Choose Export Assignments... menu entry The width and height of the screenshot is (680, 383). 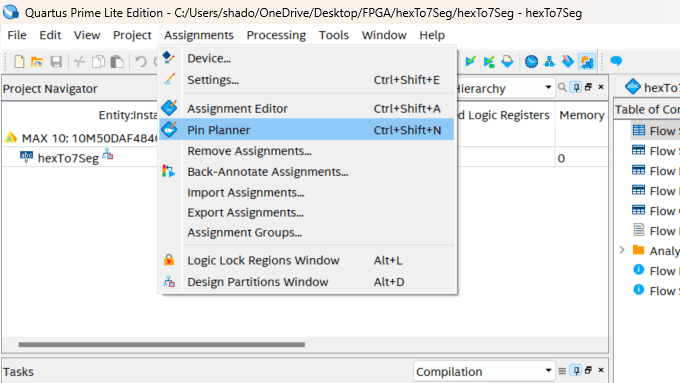pos(307,213)
